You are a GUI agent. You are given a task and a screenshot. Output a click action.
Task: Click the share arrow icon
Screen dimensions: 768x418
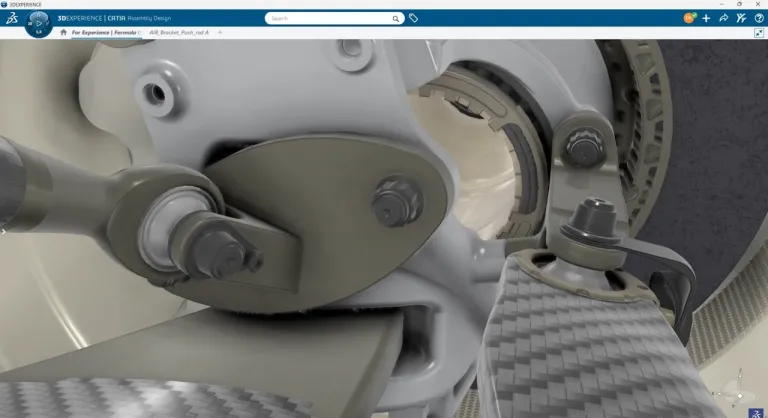click(x=723, y=18)
